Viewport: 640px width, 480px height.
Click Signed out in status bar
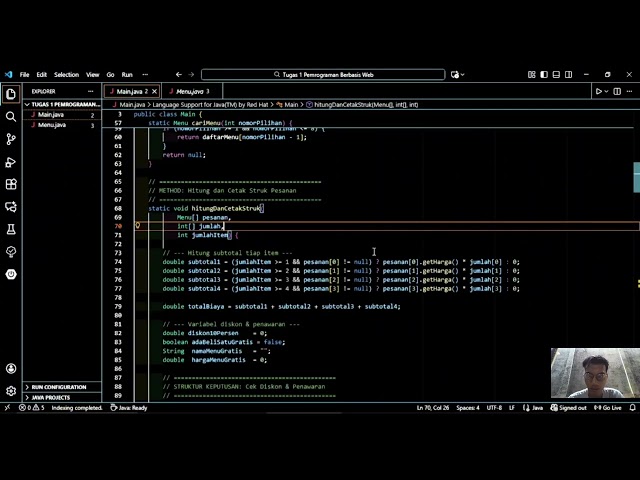tap(569, 408)
